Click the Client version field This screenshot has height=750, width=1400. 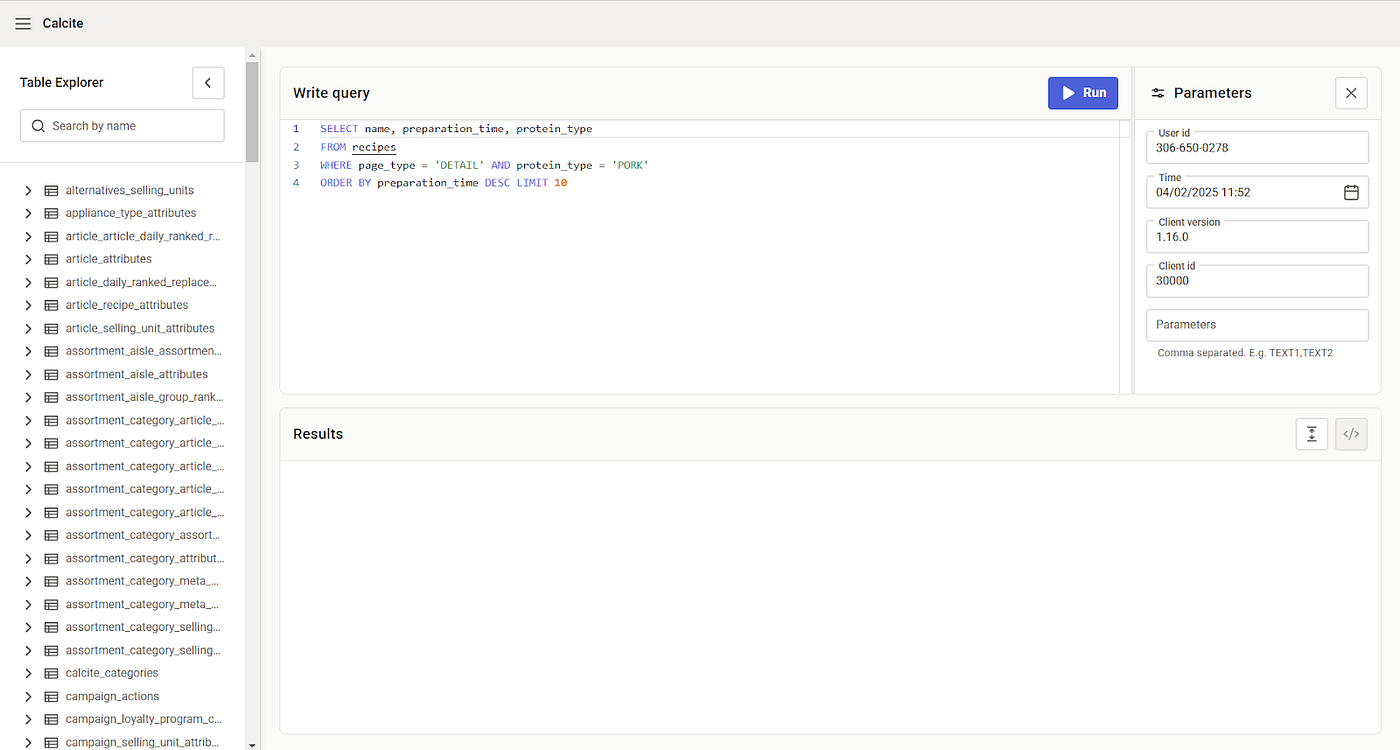1257,238
